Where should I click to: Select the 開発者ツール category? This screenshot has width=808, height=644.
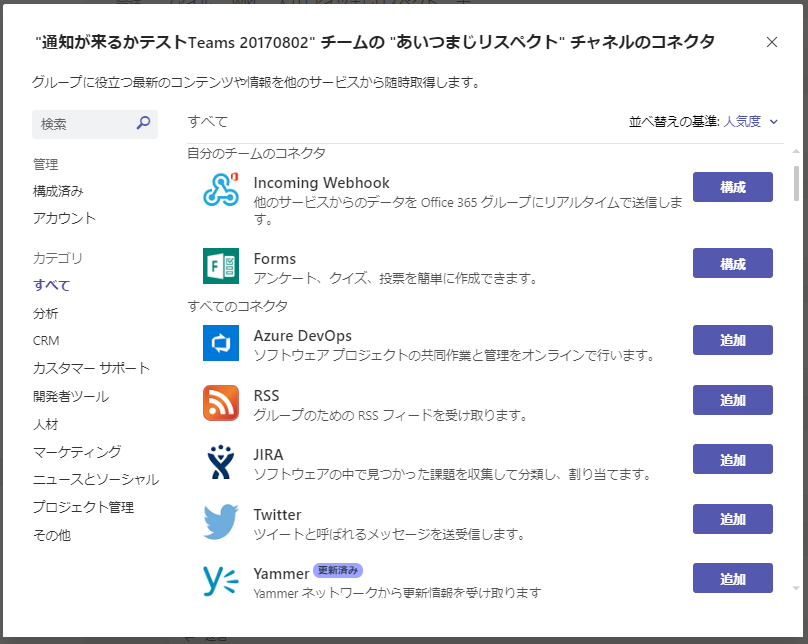[x=71, y=396]
